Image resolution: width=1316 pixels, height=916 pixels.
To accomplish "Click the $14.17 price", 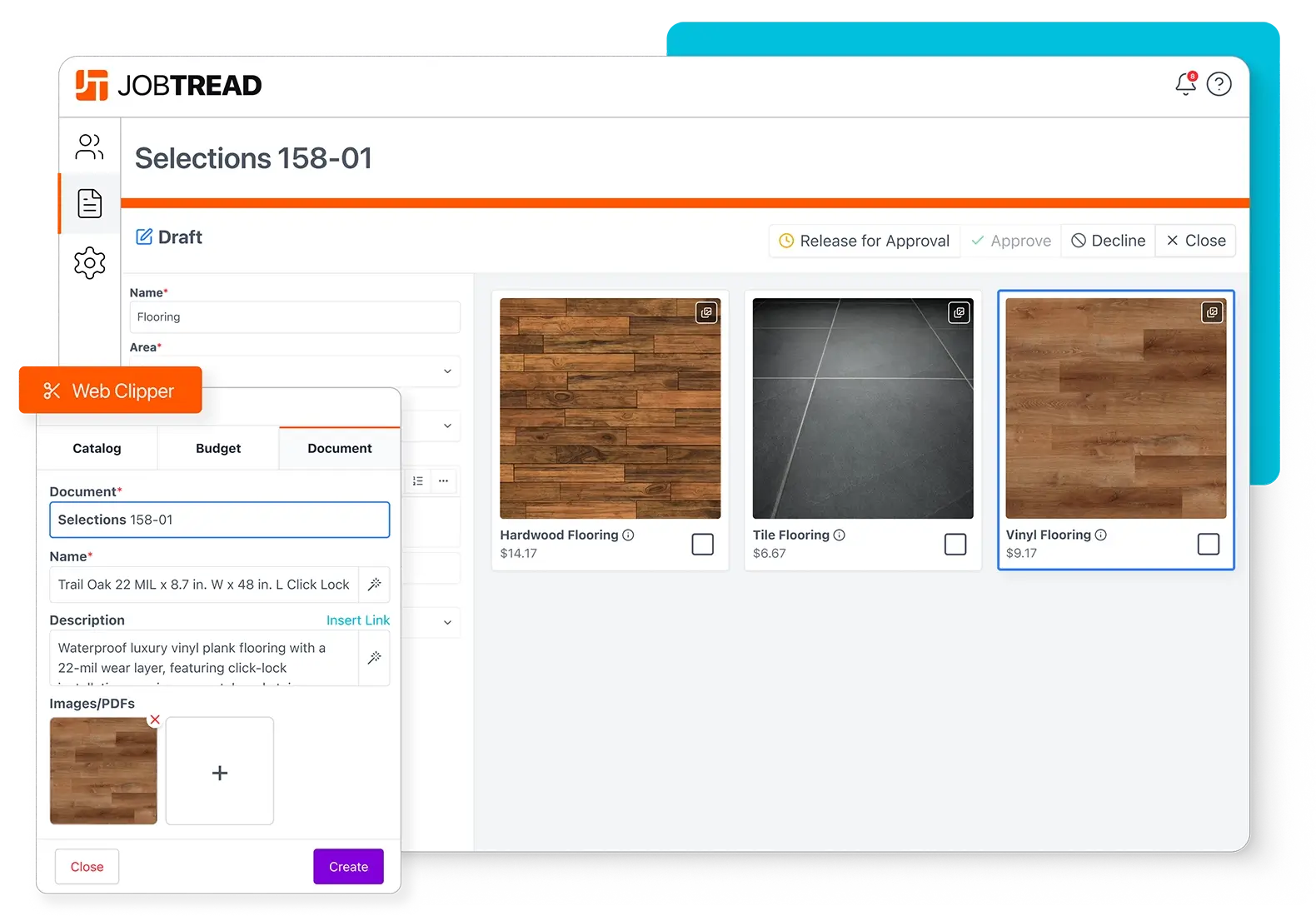I will (518, 553).
